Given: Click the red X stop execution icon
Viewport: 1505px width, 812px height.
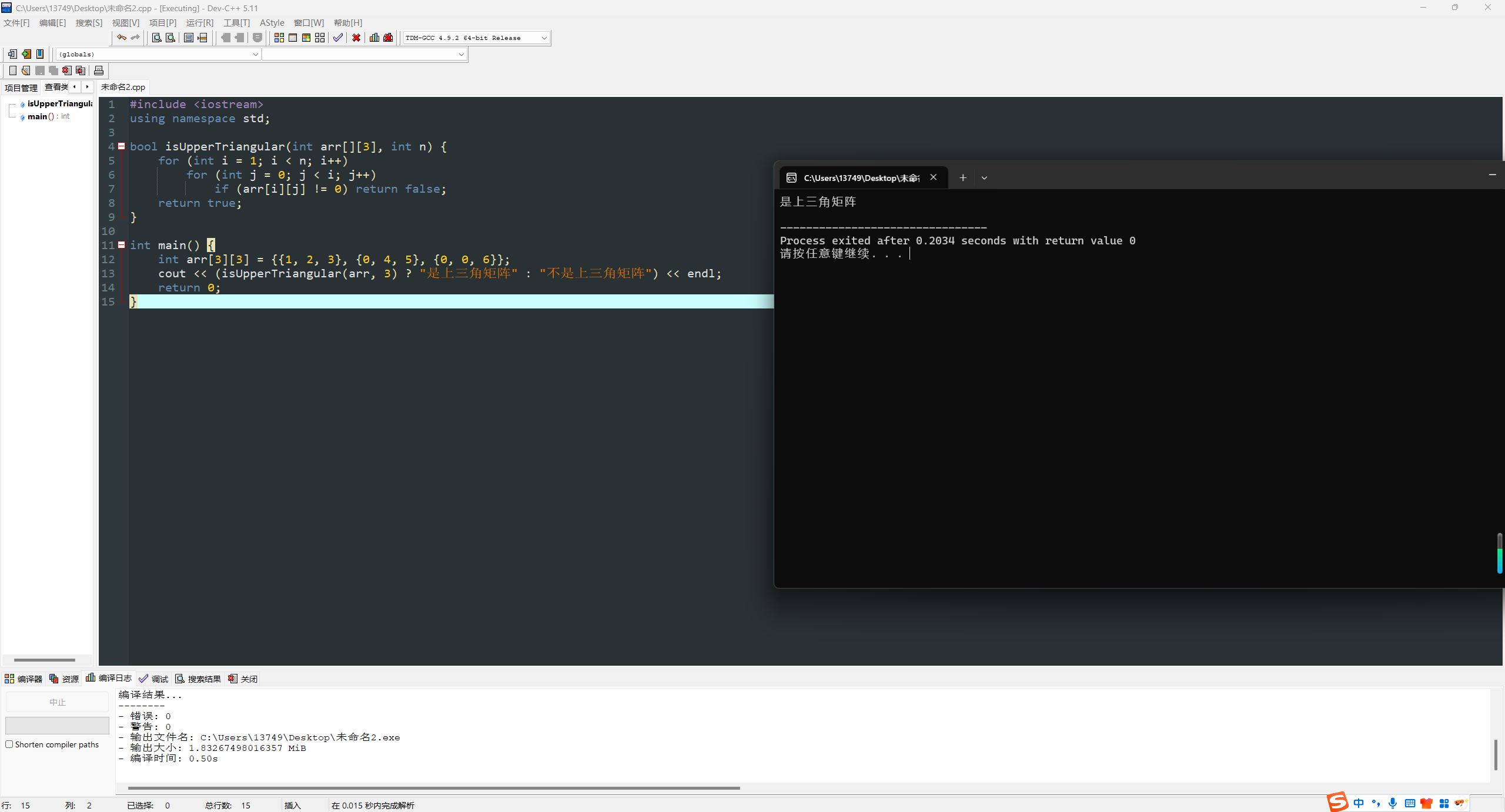Looking at the screenshot, I should pos(356,38).
